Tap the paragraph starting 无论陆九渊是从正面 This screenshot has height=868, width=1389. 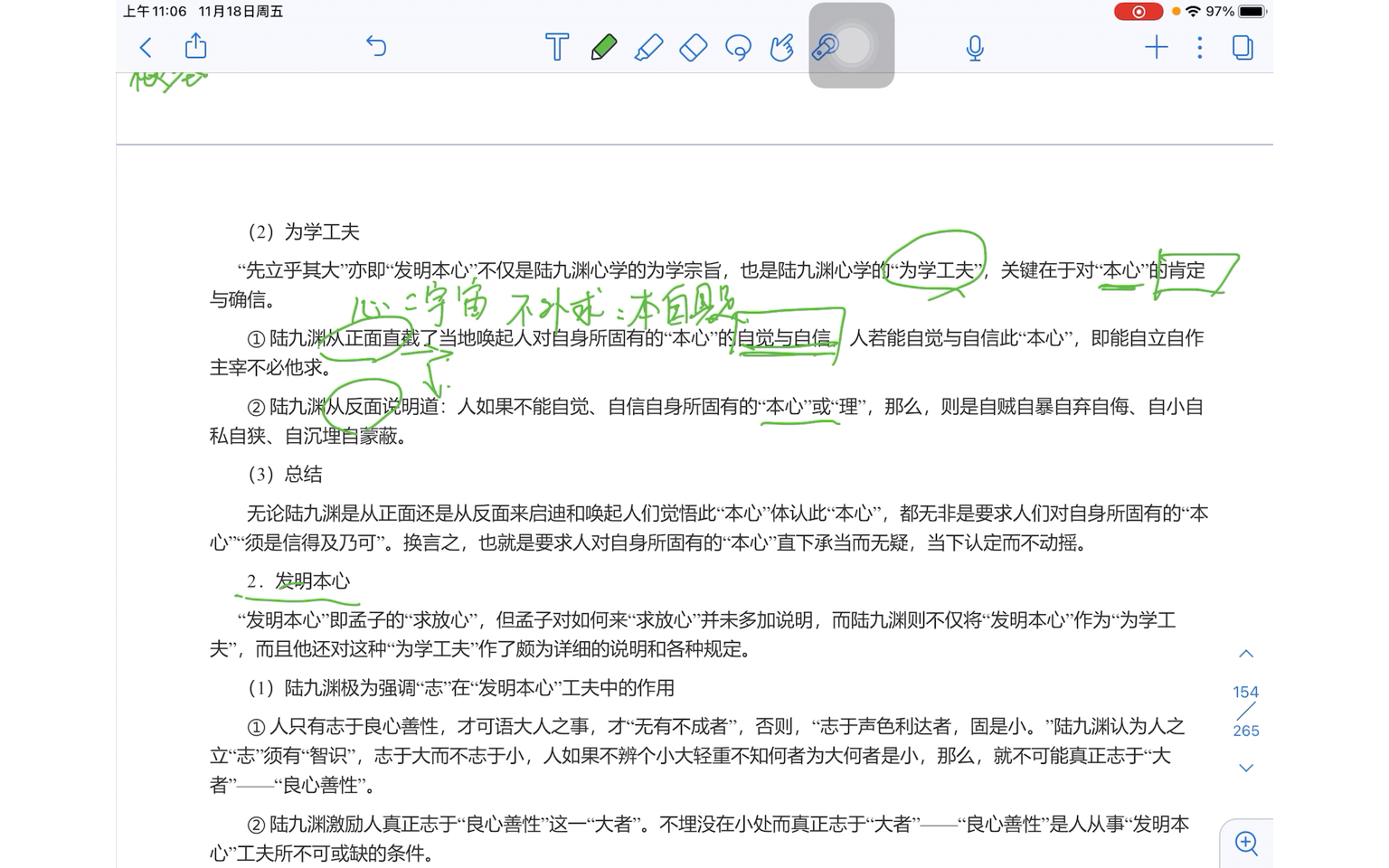710,528
